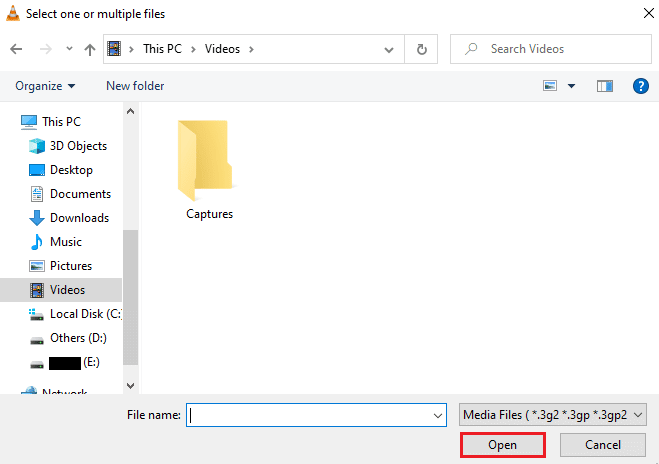Select 'This PC' in the address breadcrumb
This screenshot has height=464, width=659.
162,49
